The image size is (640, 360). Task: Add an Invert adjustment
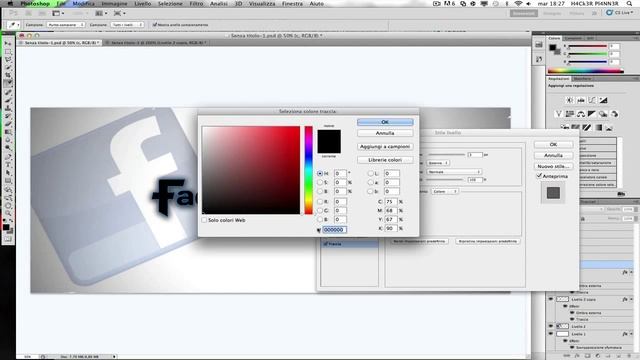point(565,128)
